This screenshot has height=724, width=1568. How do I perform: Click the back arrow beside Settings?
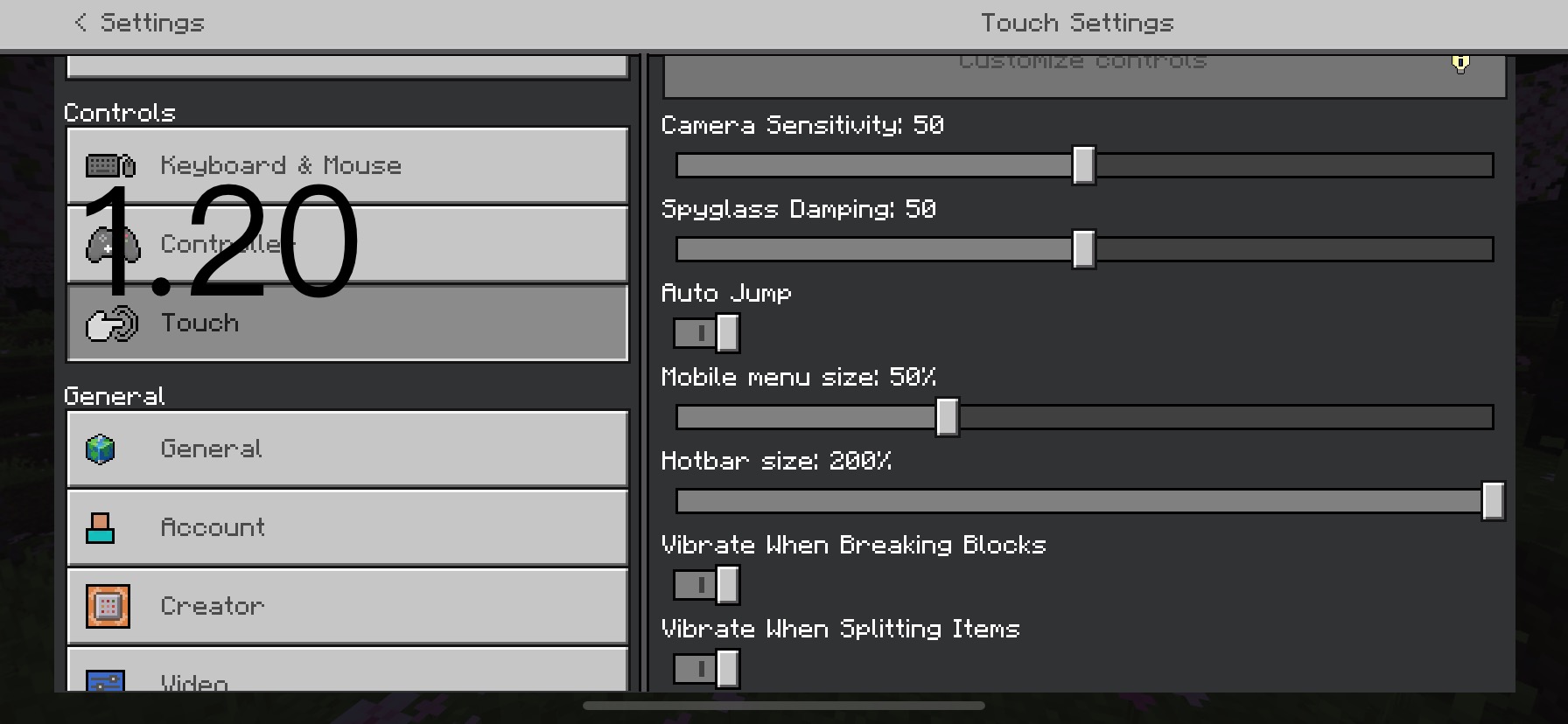coord(80,23)
